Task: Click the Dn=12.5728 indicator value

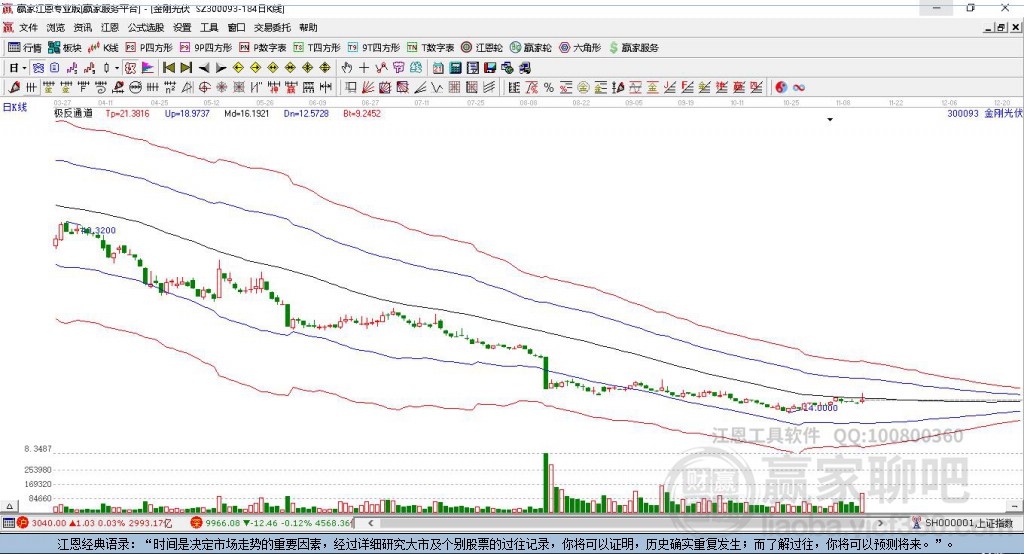Action: coord(306,113)
